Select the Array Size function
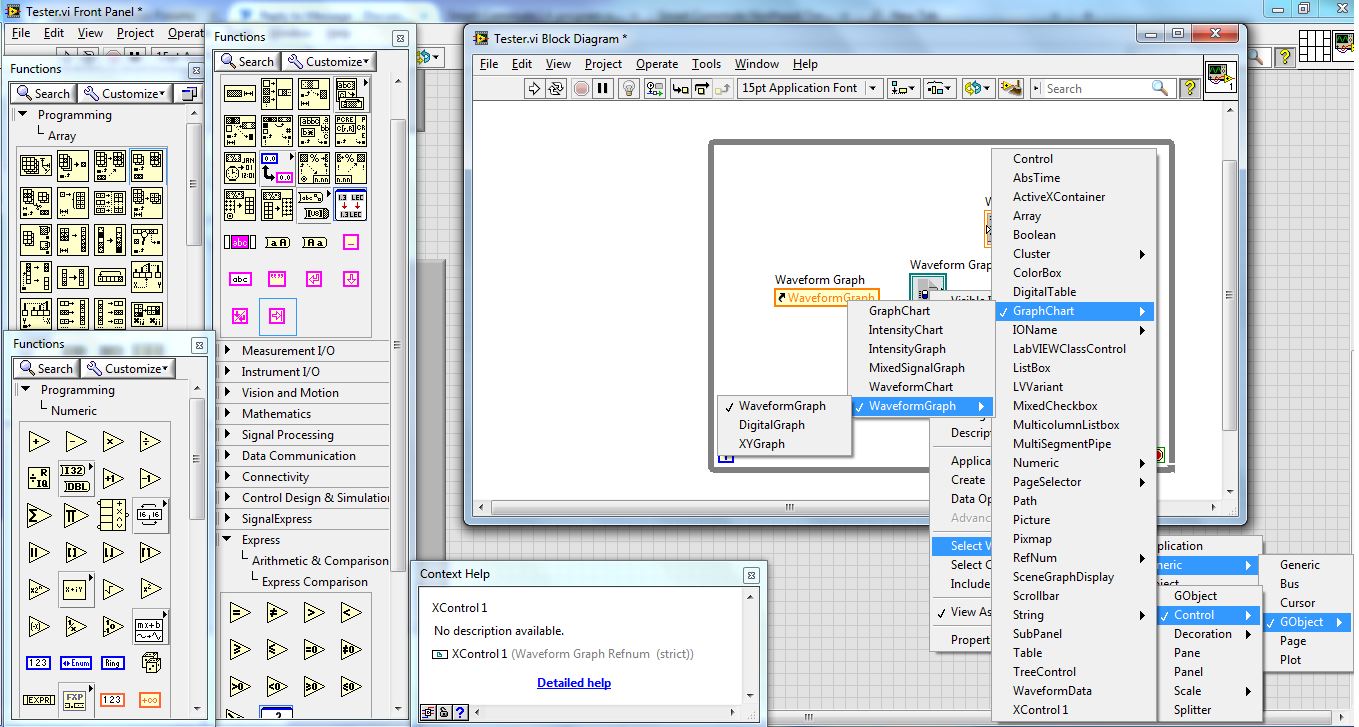Screen dimensions: 1359x727 37,166
